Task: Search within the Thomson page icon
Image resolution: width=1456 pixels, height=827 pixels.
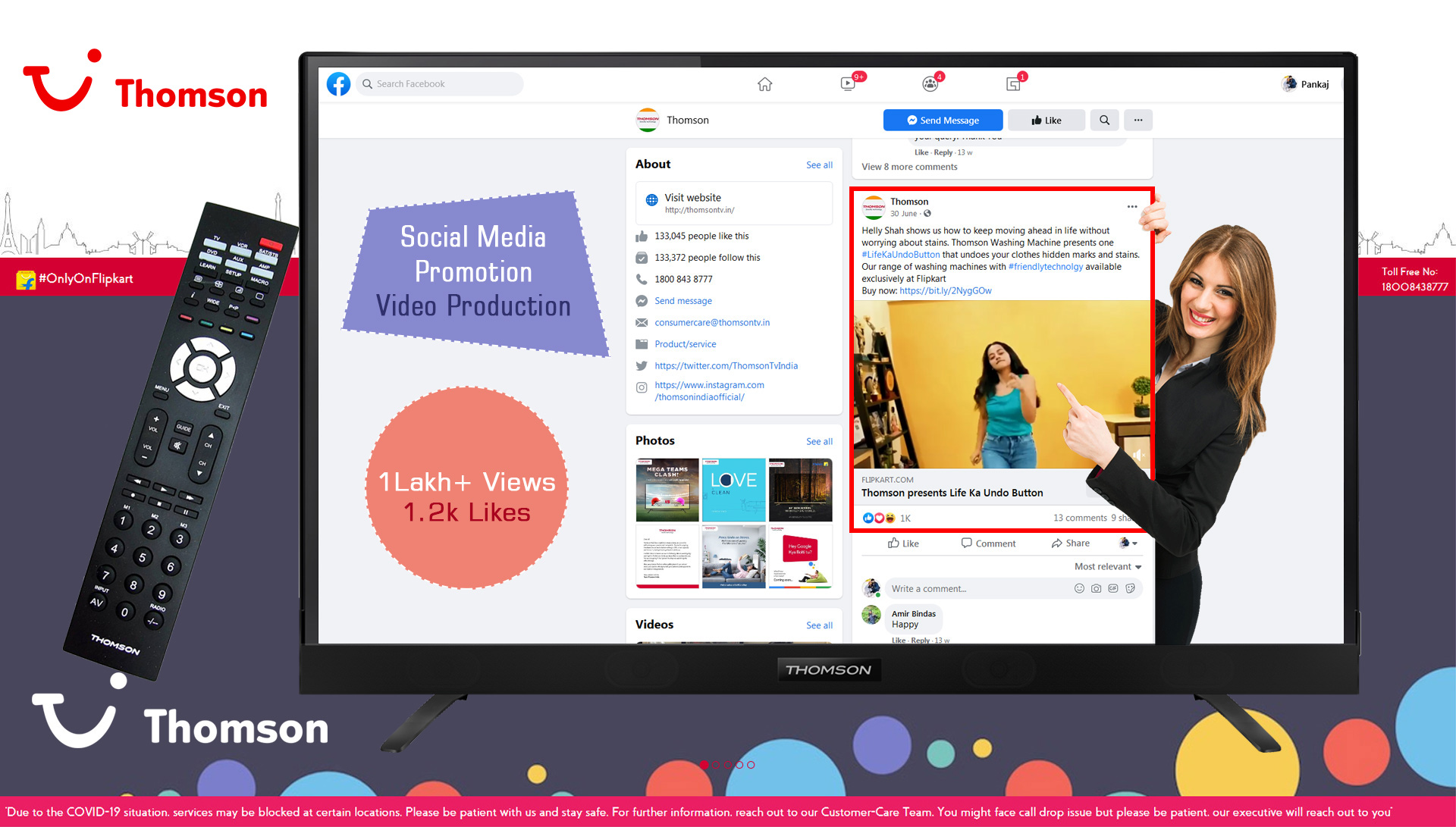Action: click(x=1104, y=120)
